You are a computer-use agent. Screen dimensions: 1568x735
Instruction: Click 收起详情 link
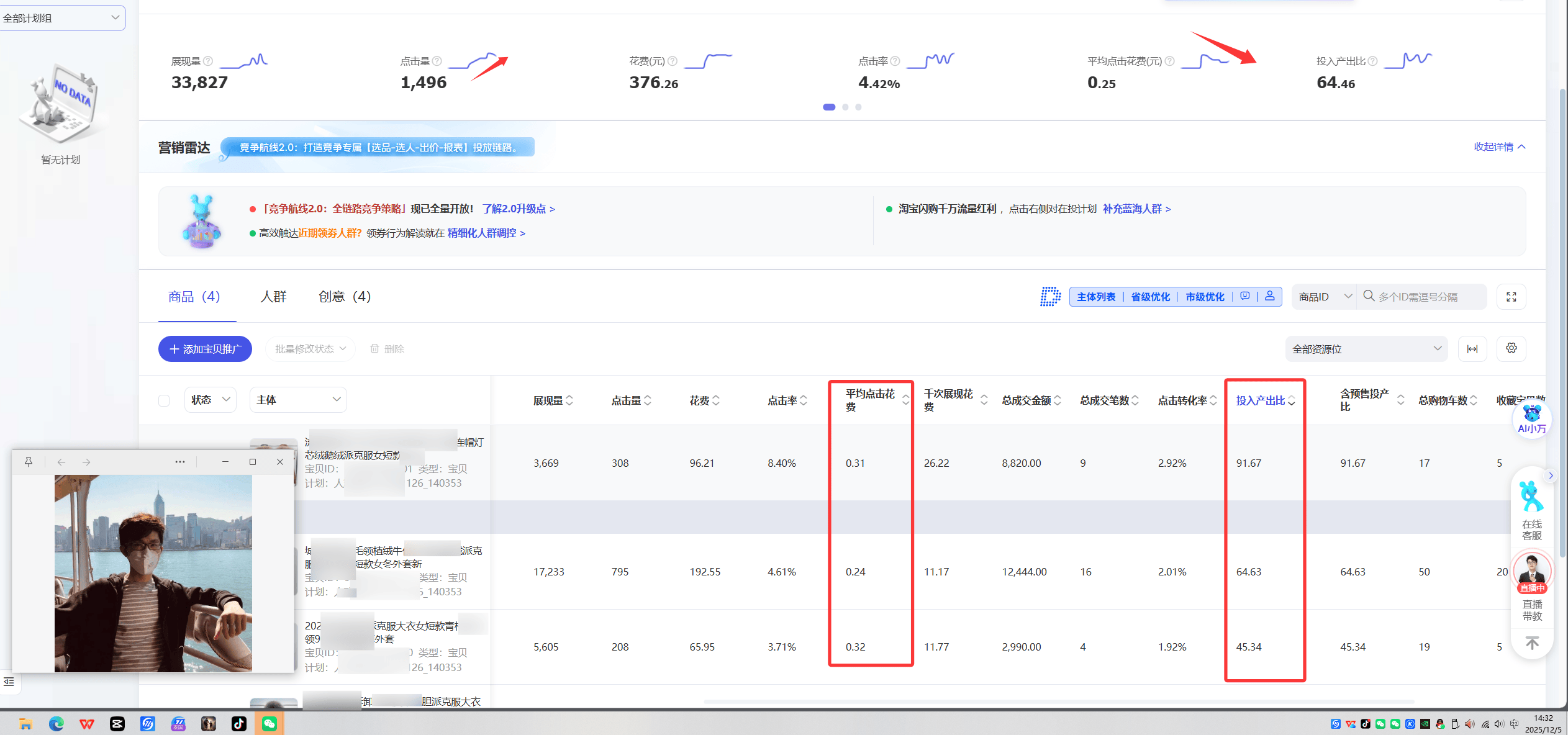point(1498,147)
